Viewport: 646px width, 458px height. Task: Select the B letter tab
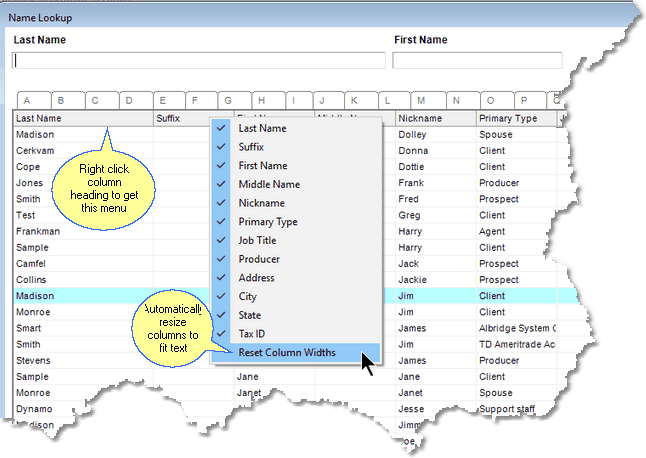68,100
